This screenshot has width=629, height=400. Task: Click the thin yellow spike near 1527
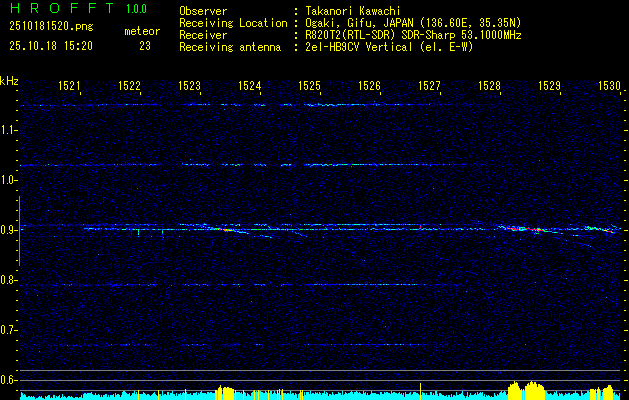[x=420, y=391]
